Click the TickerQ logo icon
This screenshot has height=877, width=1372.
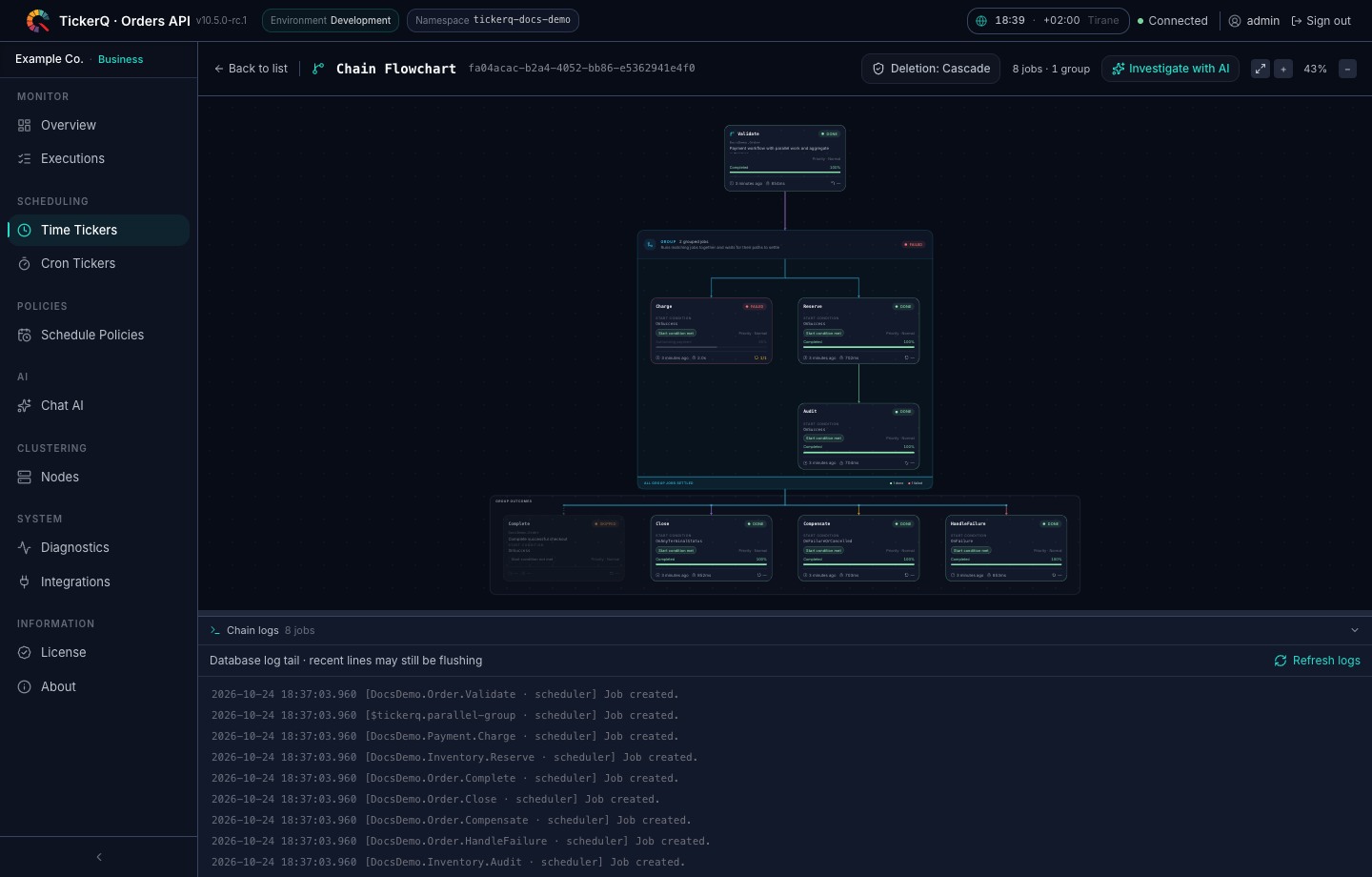(38, 20)
